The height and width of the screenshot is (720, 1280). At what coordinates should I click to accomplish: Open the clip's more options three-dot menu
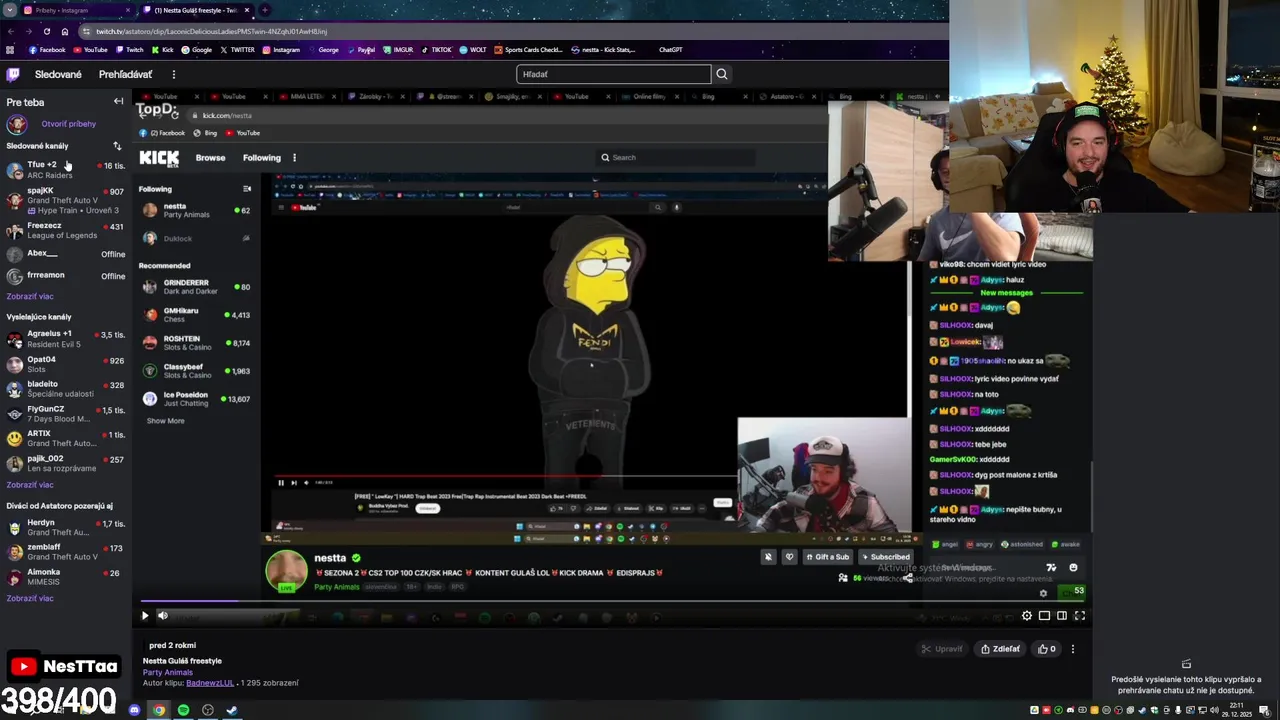(x=1072, y=649)
